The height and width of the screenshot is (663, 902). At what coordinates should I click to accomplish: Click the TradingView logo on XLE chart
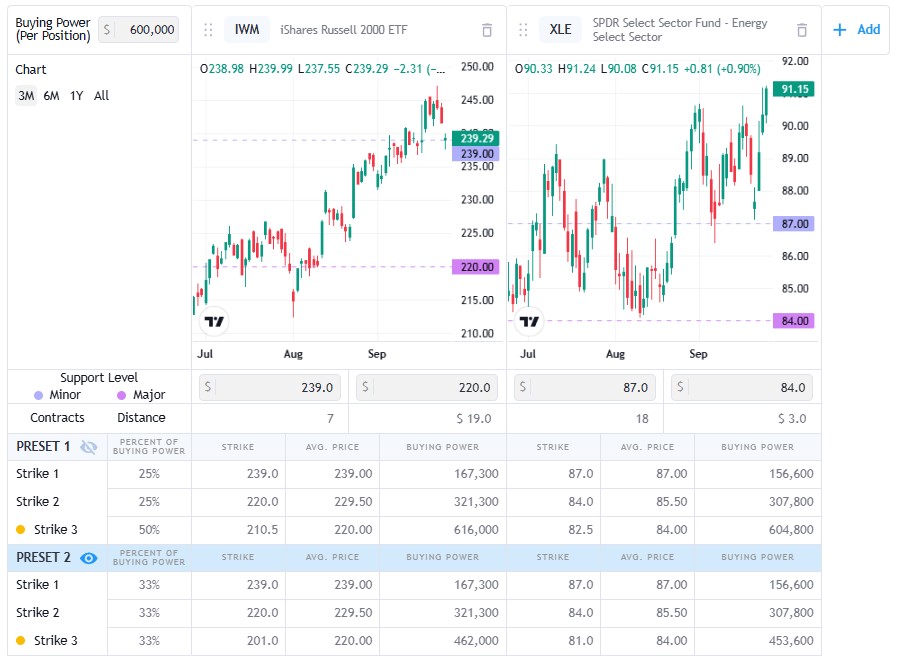click(x=529, y=322)
